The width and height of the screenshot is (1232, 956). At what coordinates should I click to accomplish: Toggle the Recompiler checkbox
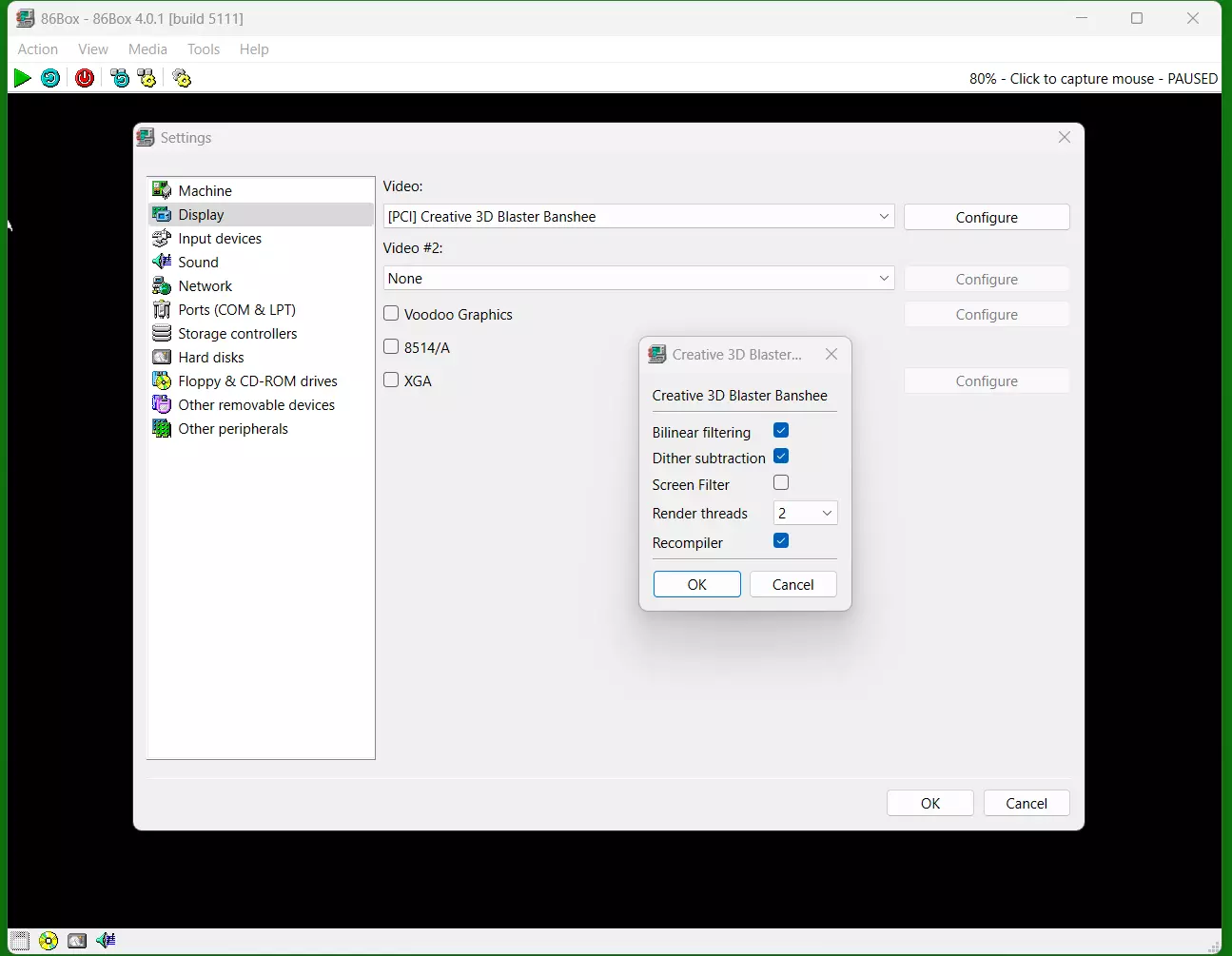coord(781,540)
